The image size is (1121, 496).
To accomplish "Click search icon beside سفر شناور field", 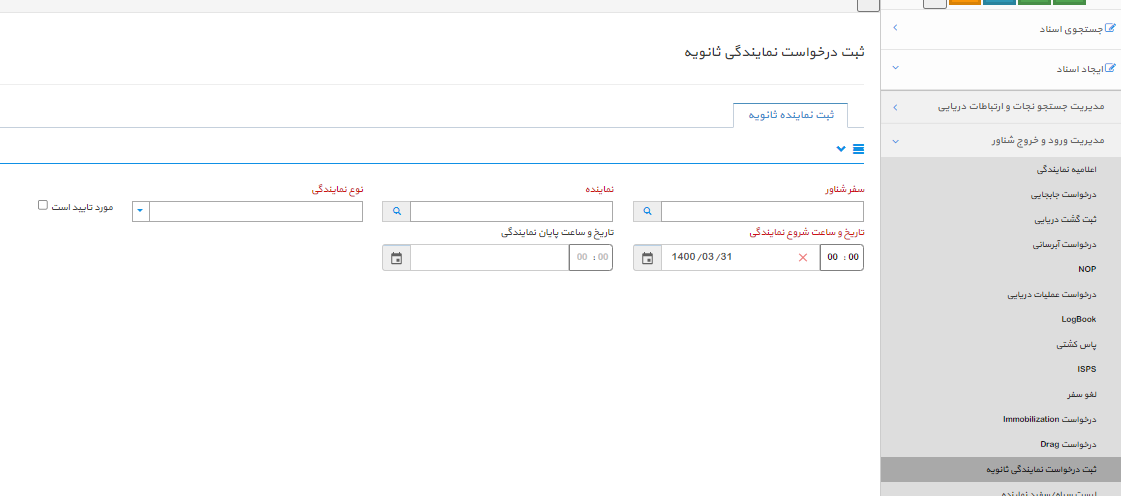I will [648, 212].
